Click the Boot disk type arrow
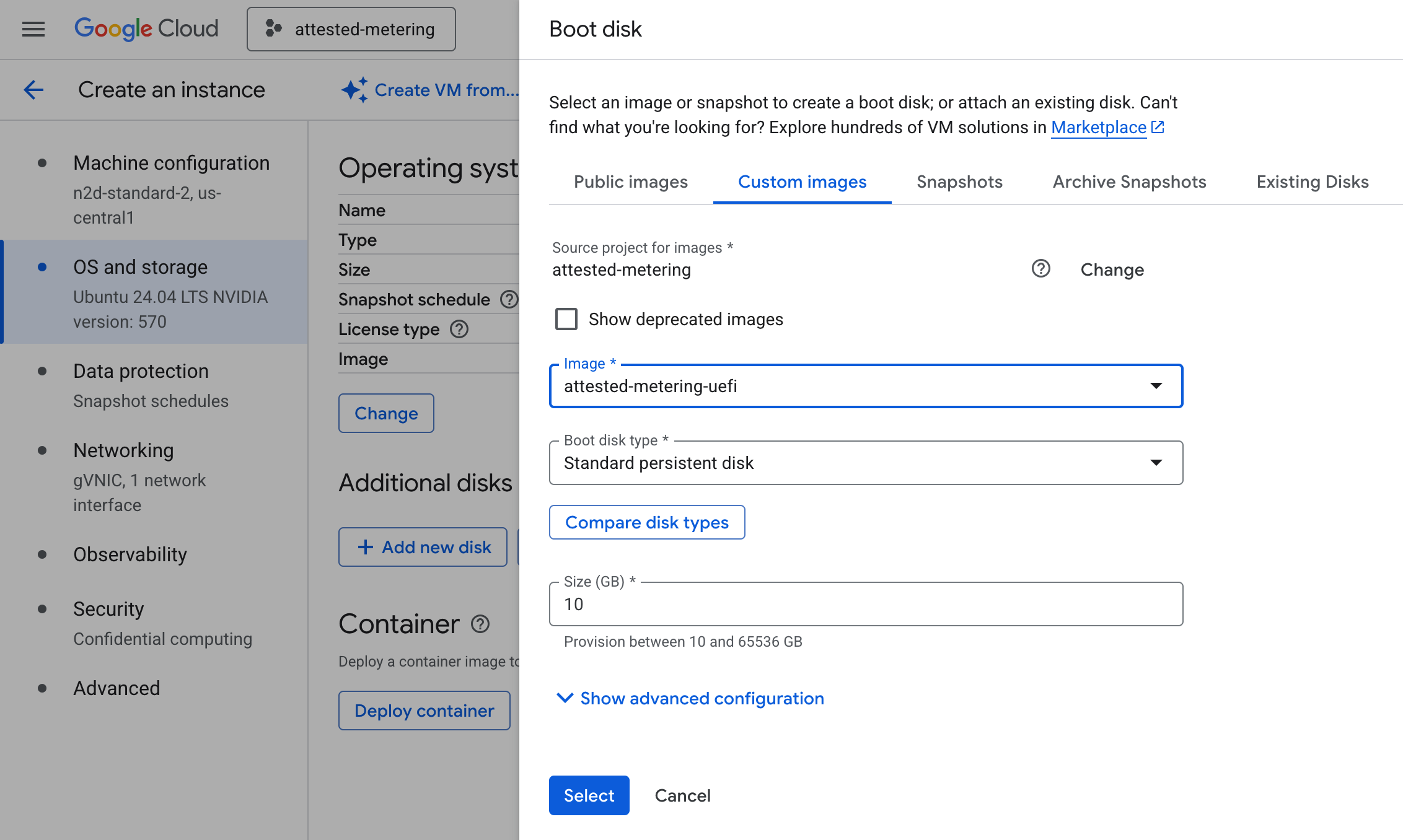This screenshot has height=840, width=1403. point(1156,463)
